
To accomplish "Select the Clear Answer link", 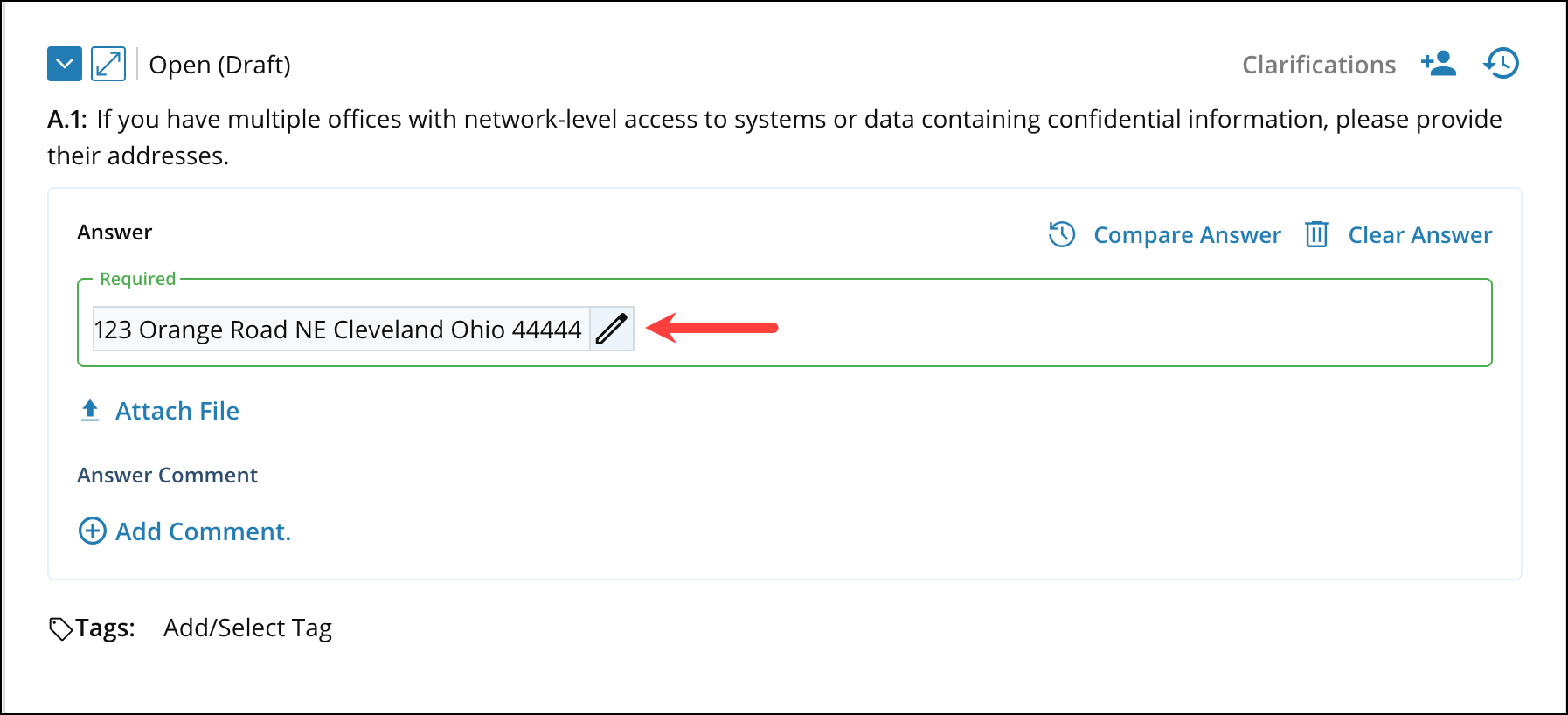I will [1419, 235].
